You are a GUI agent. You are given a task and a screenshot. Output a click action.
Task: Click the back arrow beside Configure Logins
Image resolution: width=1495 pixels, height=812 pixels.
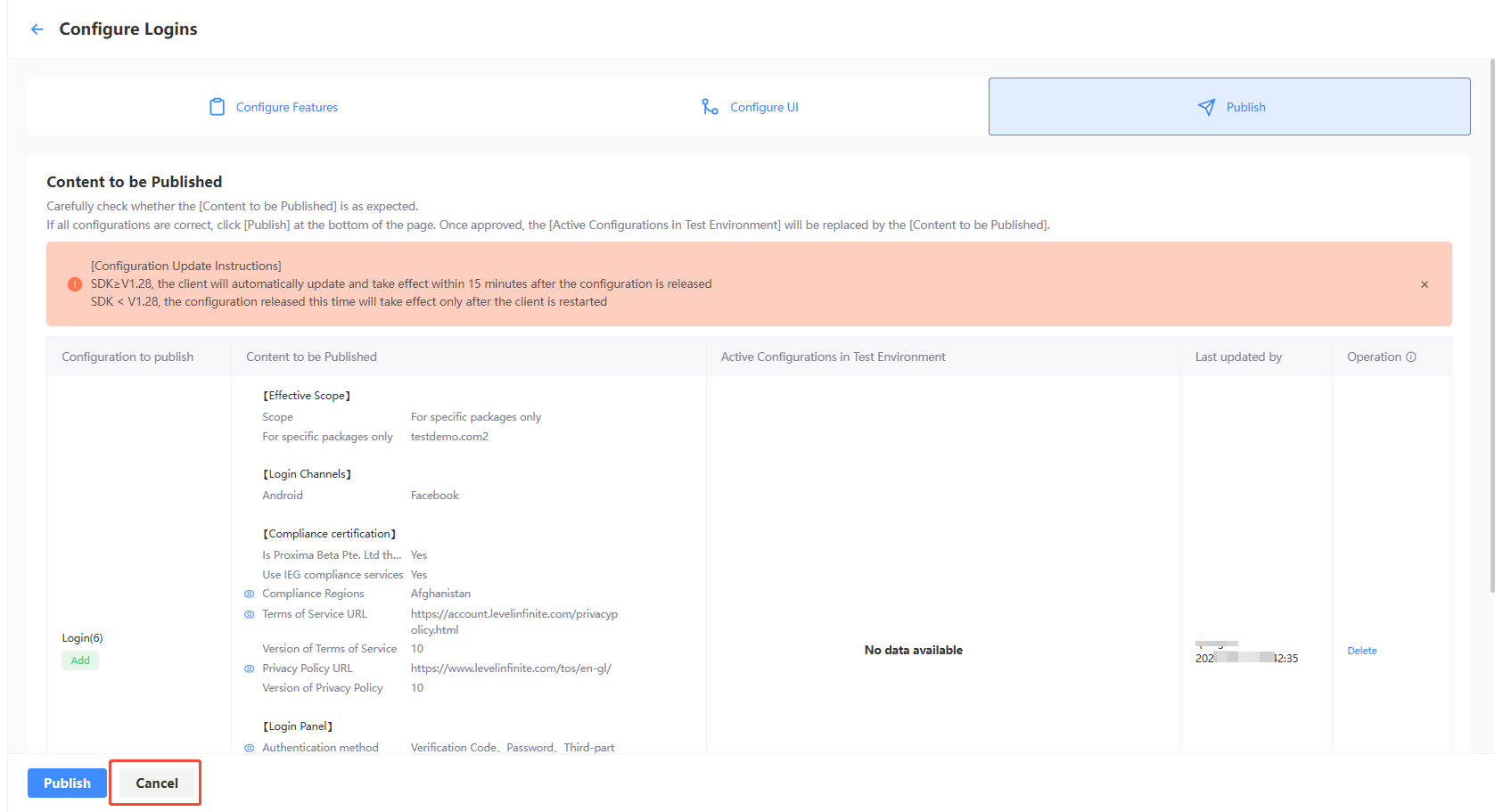point(37,29)
